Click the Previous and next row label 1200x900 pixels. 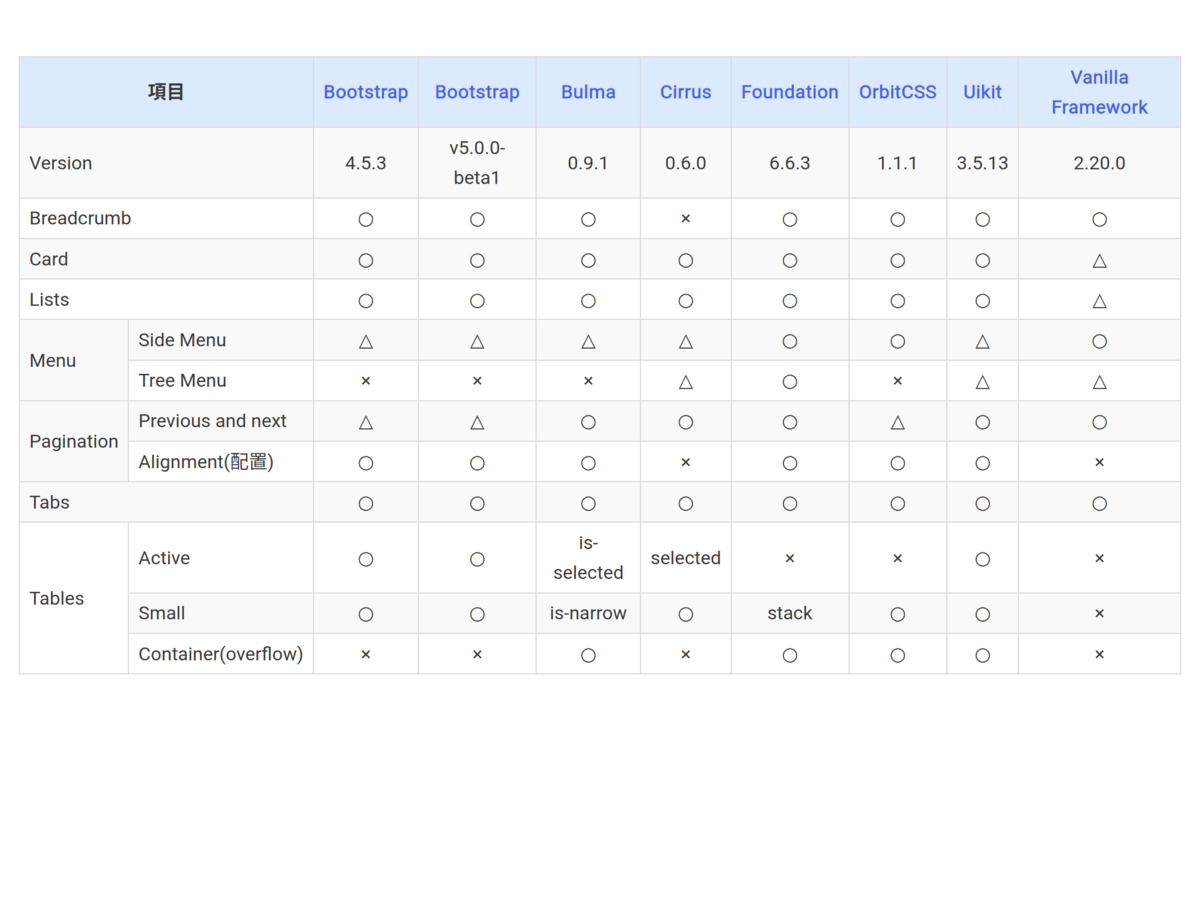pyautogui.click(x=212, y=421)
